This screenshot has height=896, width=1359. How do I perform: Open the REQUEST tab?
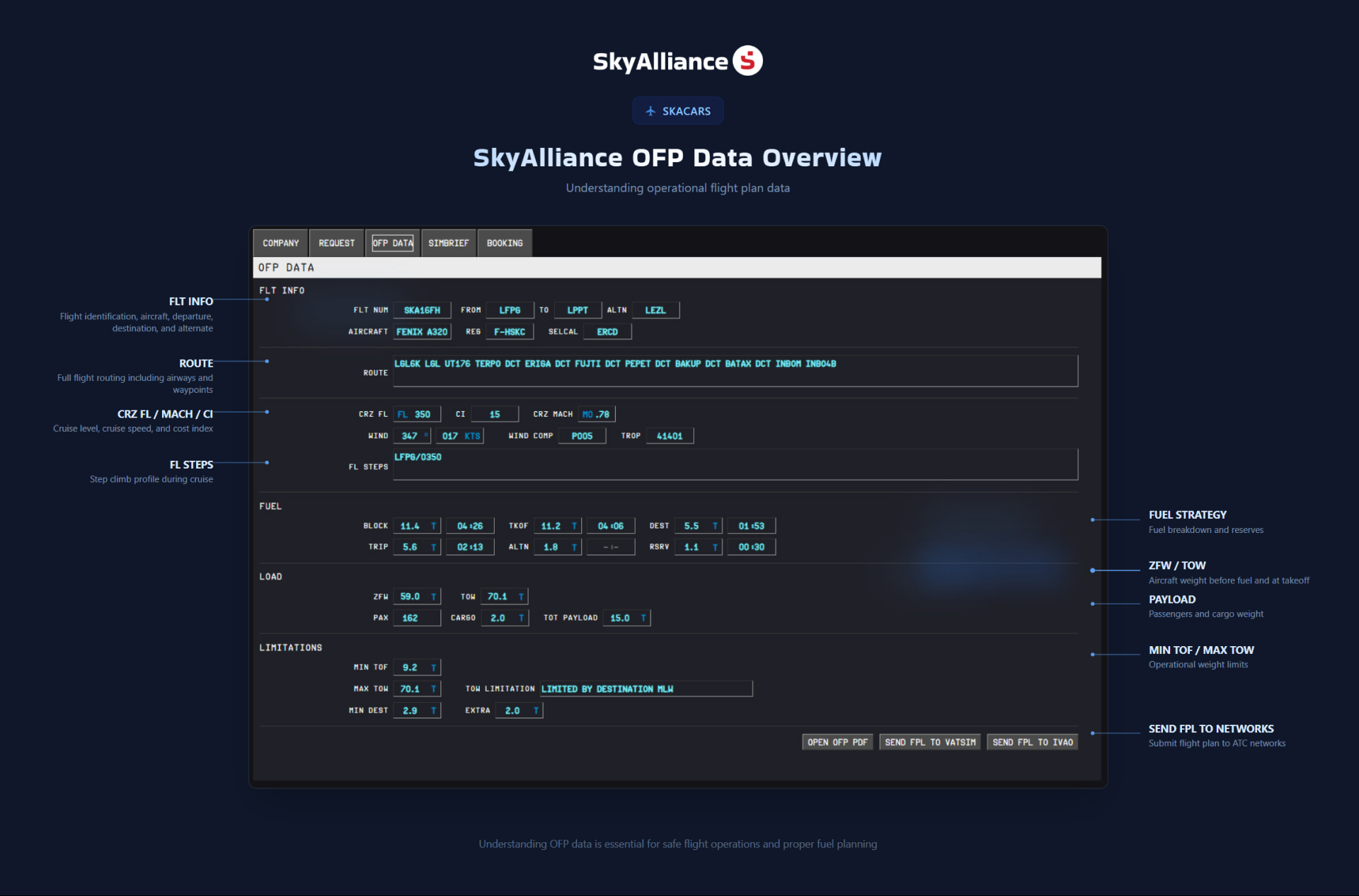(336, 243)
